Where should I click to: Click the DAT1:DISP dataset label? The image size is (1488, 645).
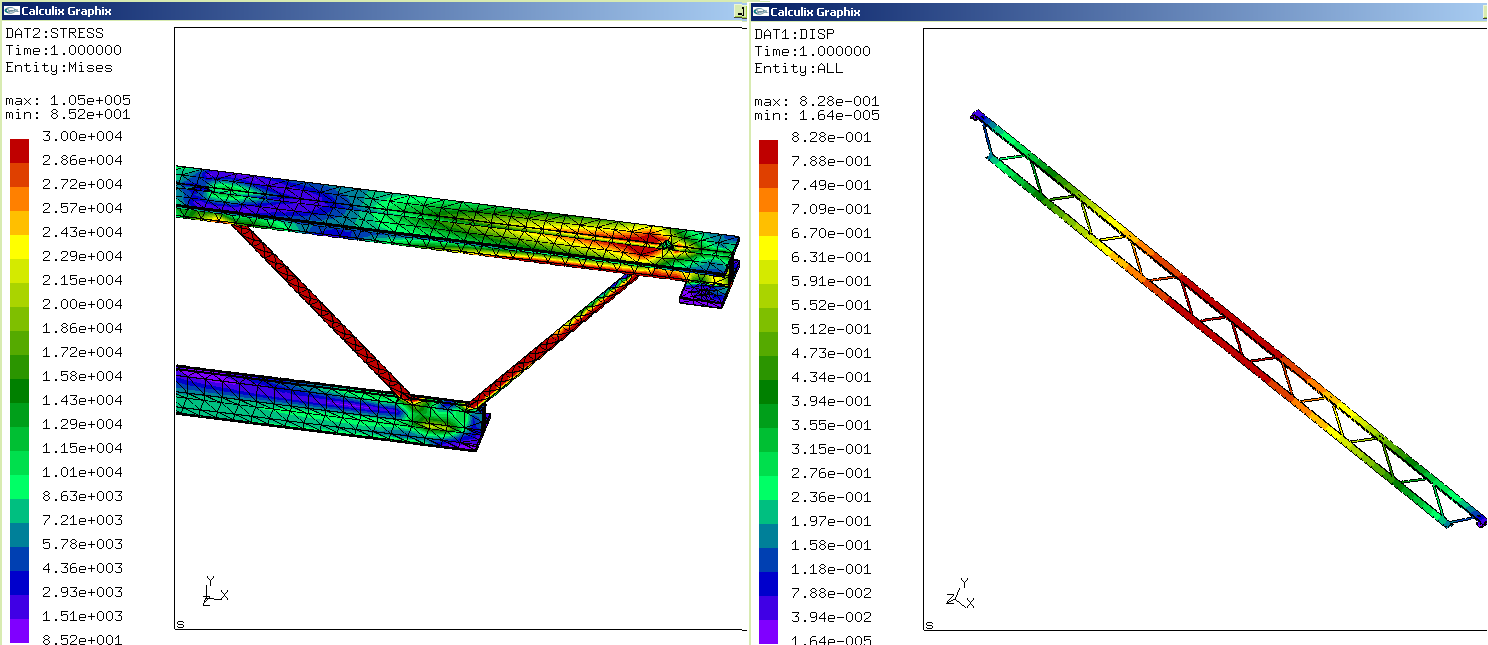(x=794, y=35)
